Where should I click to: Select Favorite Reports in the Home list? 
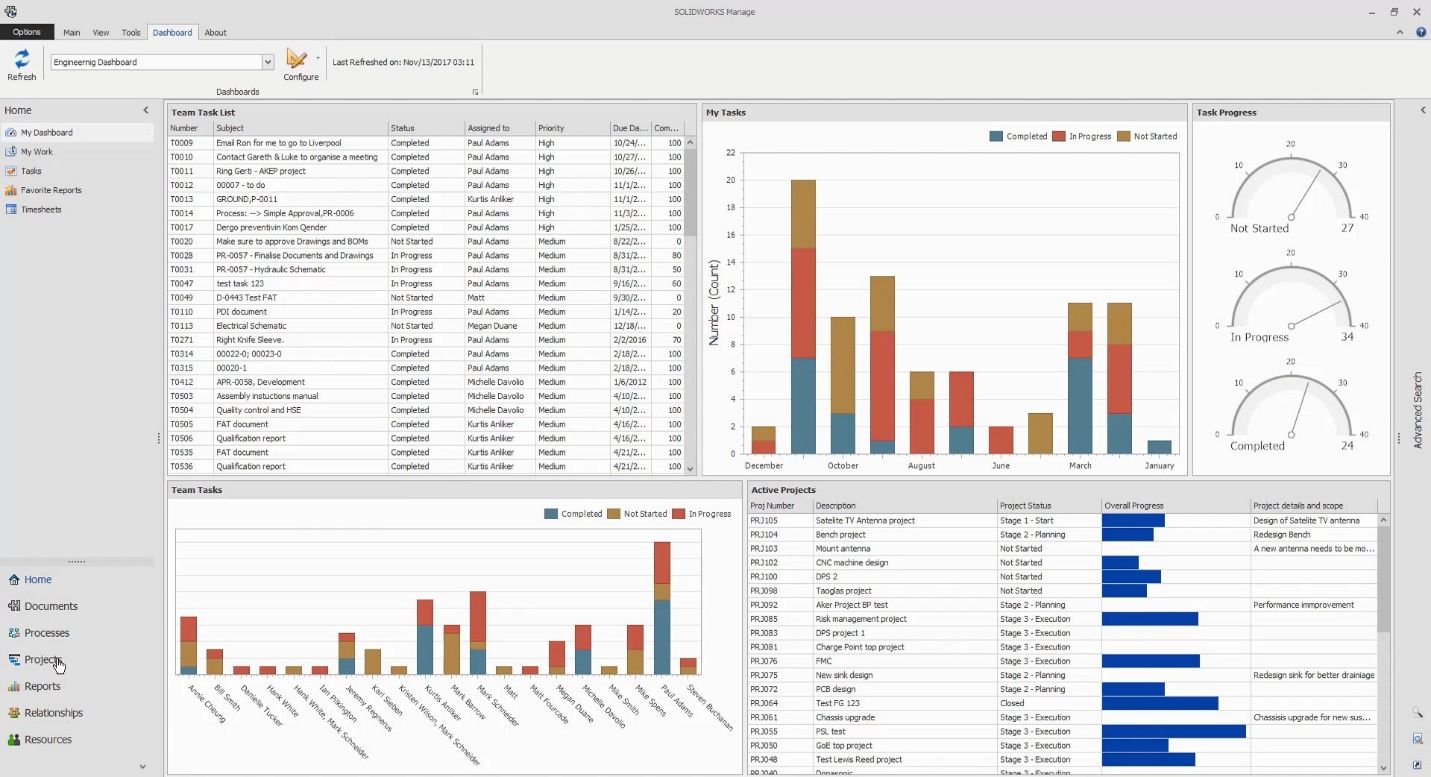point(51,190)
